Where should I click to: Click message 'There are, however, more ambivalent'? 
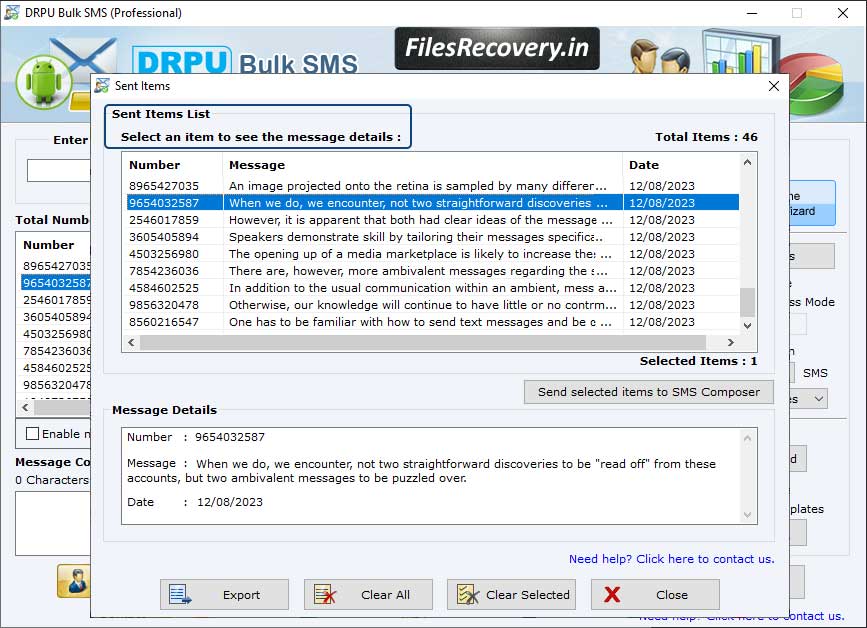click(418, 271)
